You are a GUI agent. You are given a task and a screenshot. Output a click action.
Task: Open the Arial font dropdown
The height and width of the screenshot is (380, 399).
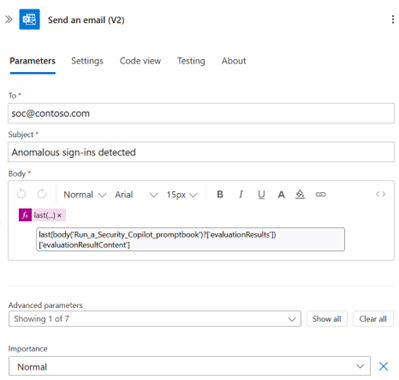click(x=136, y=195)
